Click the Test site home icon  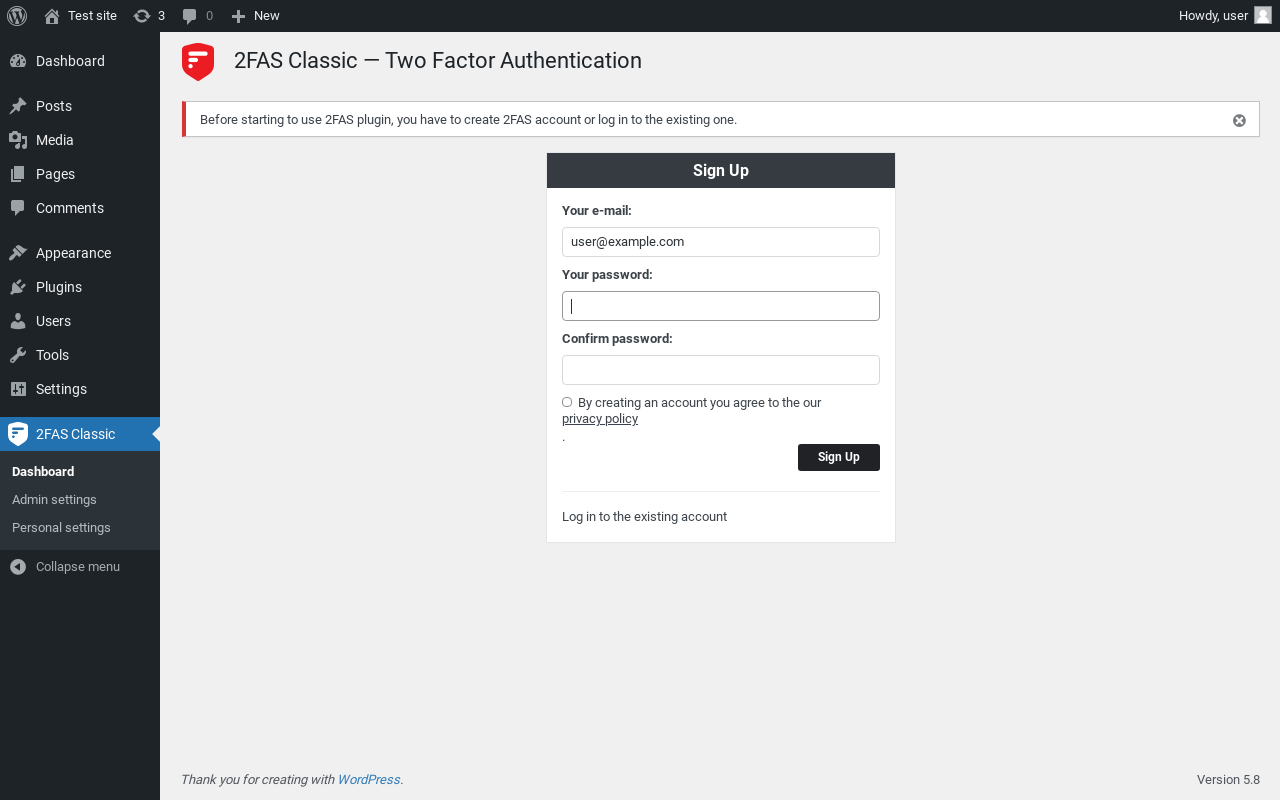pos(52,16)
